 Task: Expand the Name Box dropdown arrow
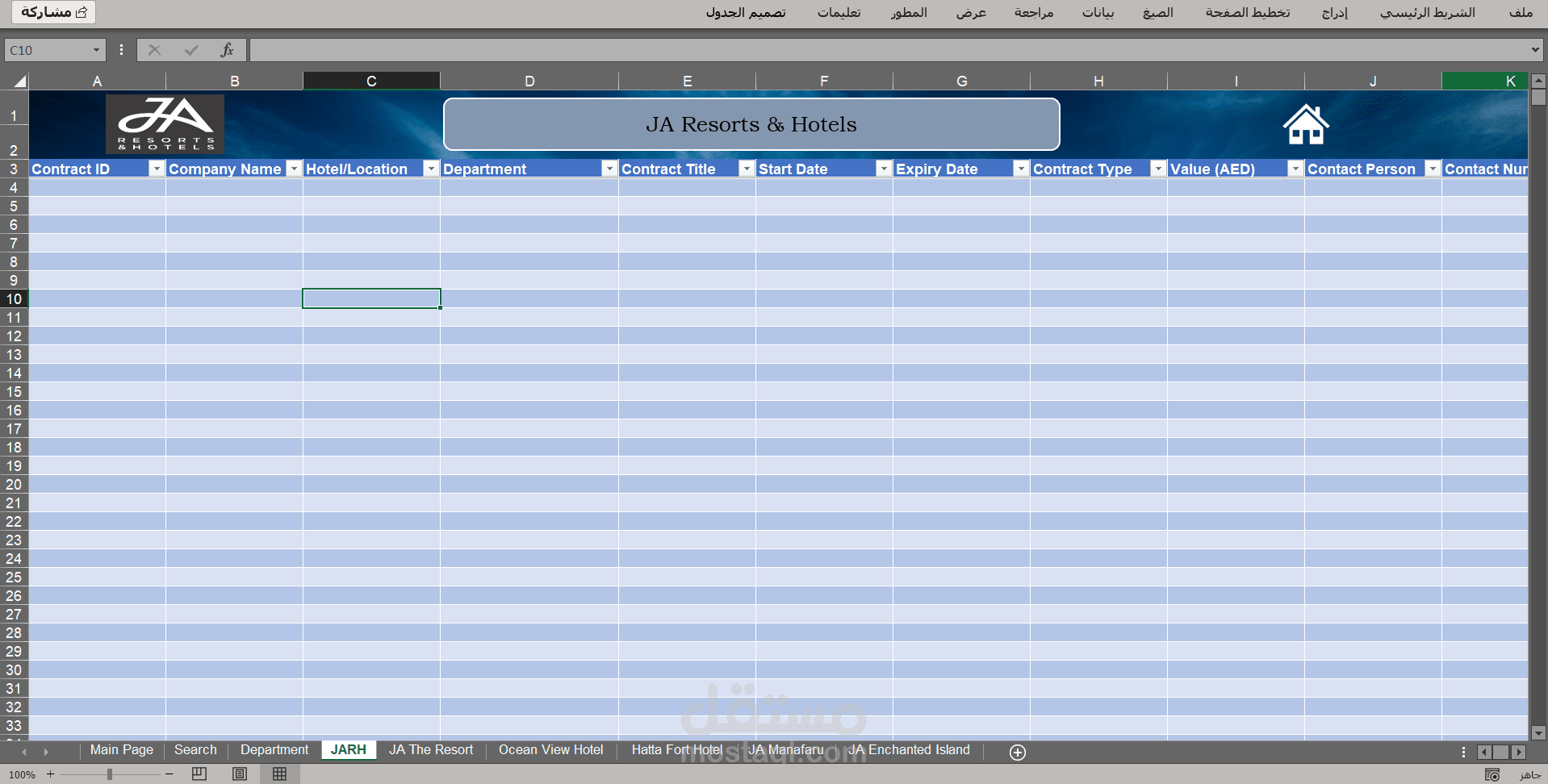(x=96, y=50)
